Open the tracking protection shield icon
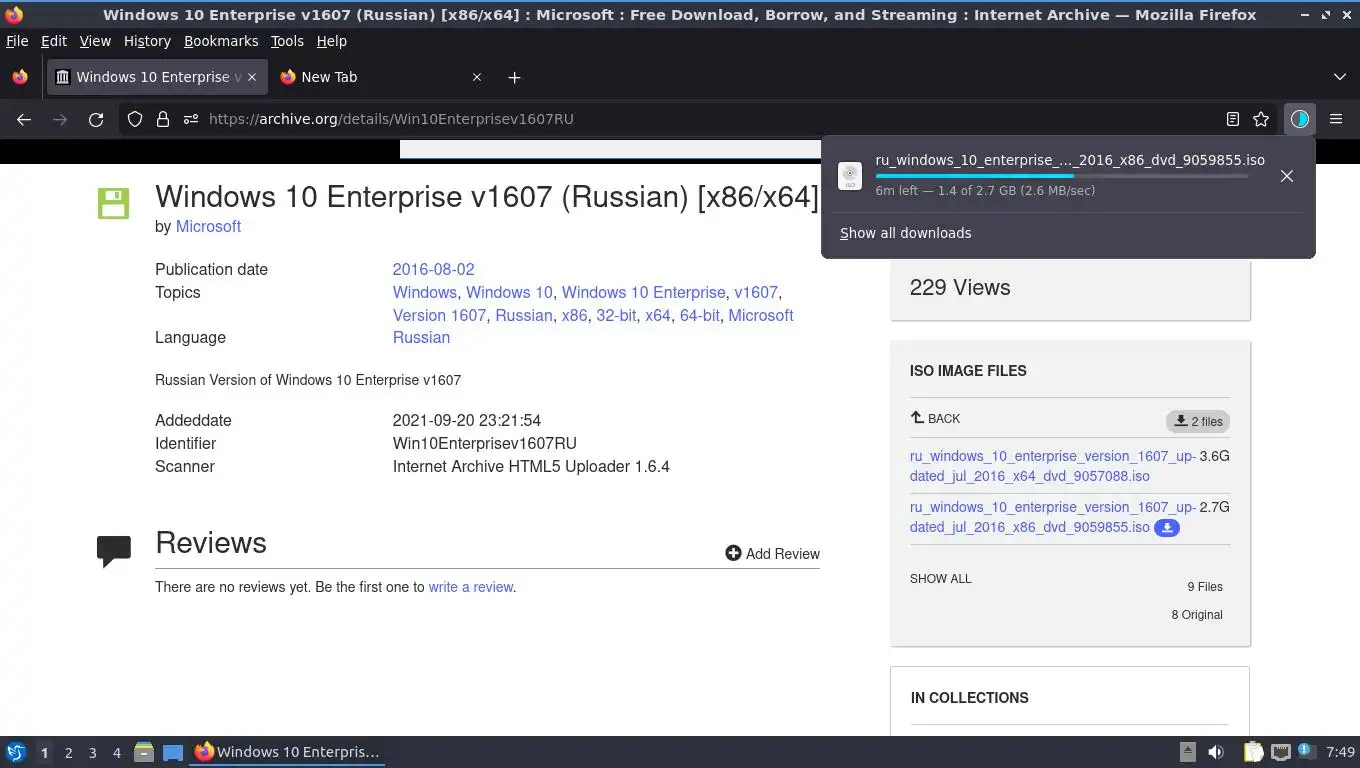The width and height of the screenshot is (1360, 768). click(x=135, y=119)
